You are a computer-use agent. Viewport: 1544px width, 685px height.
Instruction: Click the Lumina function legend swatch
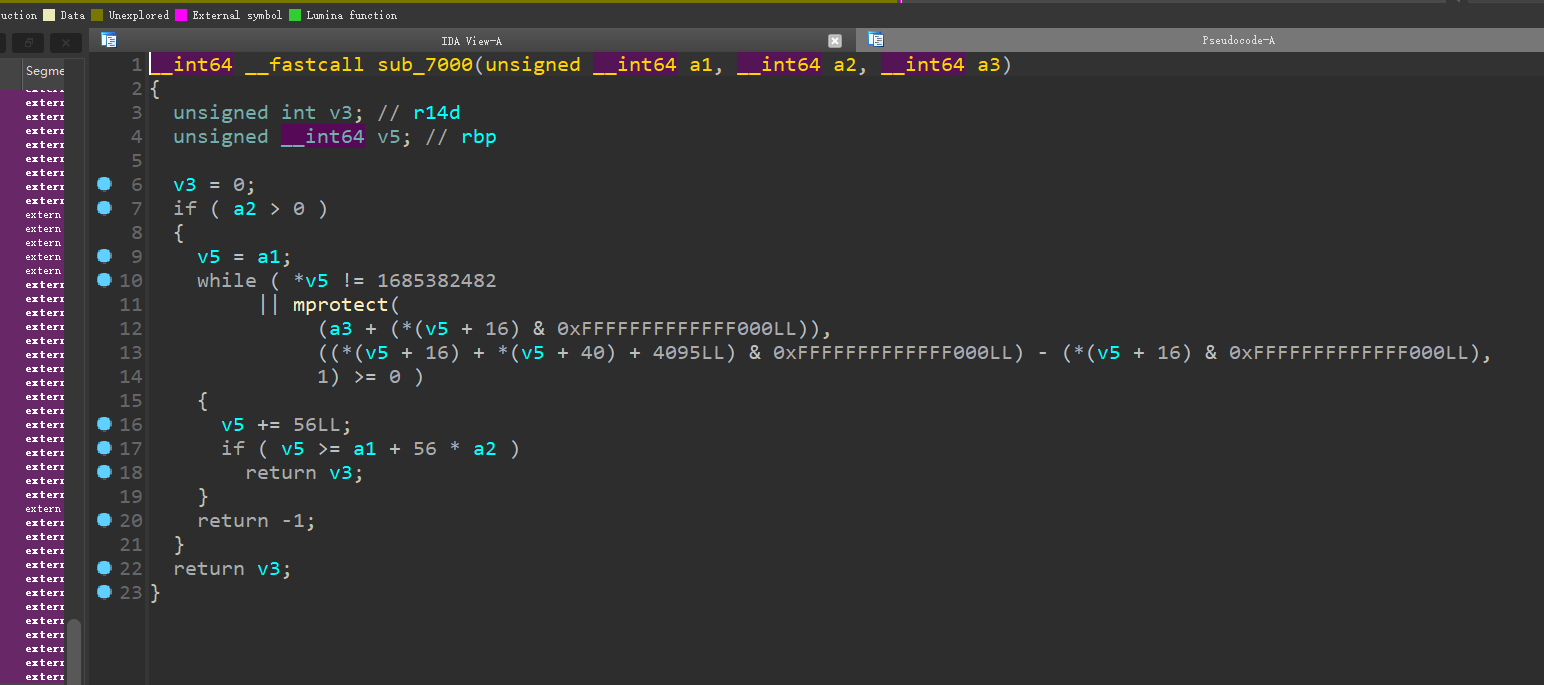295,15
